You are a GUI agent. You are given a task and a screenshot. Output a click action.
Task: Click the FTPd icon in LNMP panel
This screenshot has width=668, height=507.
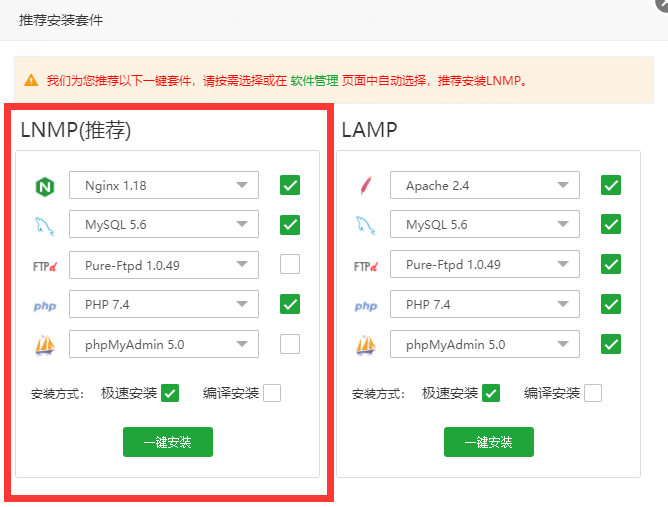(45, 267)
